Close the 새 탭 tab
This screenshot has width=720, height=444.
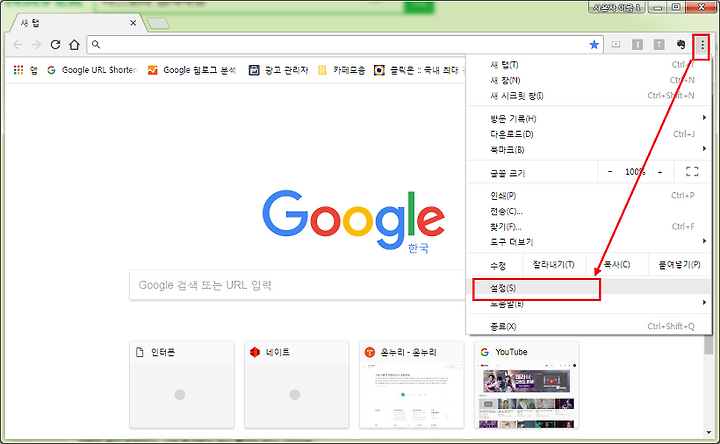pyautogui.click(x=133, y=23)
